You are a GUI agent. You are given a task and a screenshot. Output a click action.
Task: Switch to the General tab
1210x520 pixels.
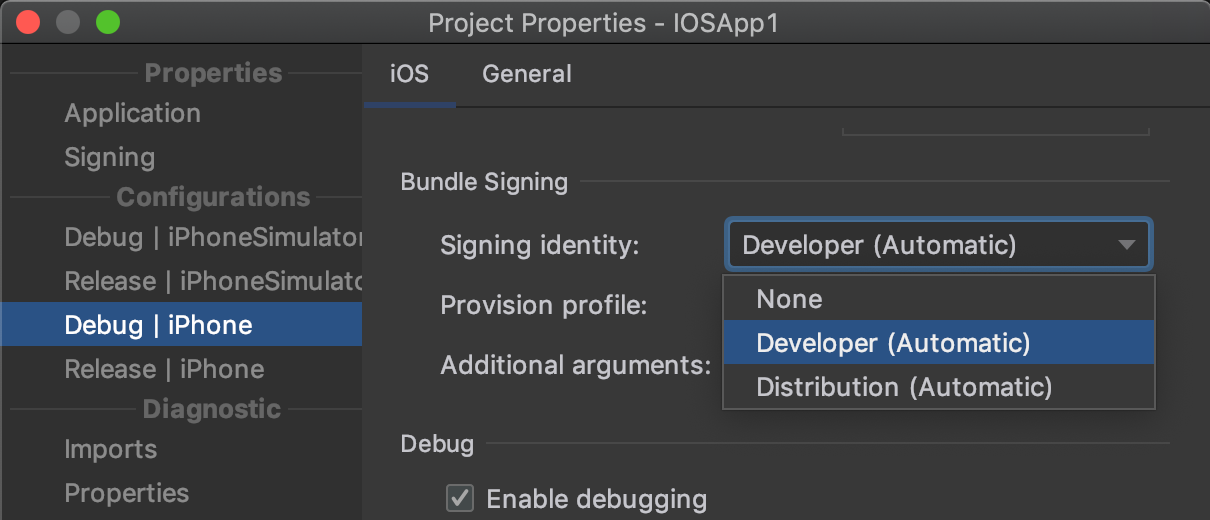pos(526,74)
